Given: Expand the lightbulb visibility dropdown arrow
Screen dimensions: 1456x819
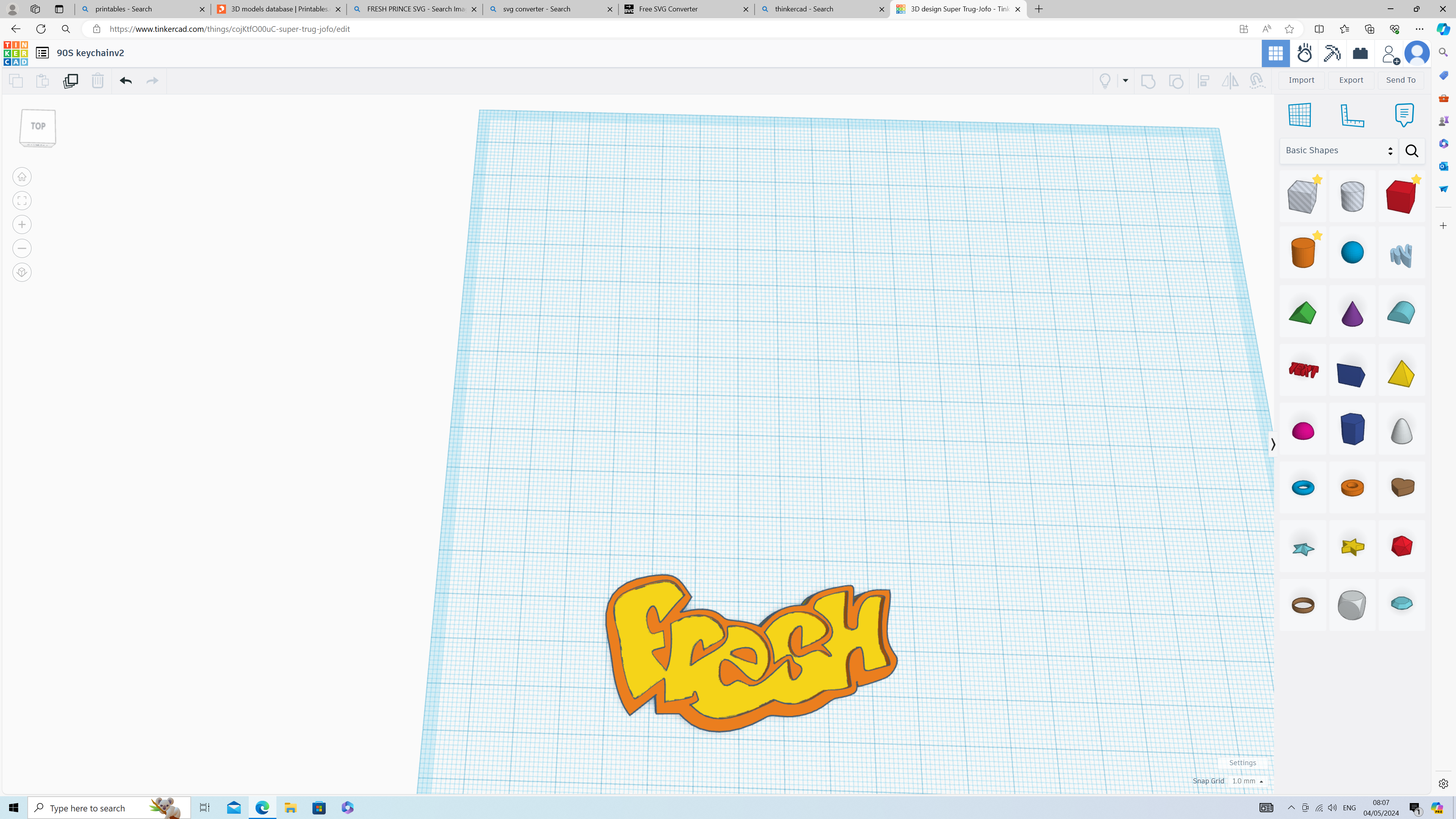Looking at the screenshot, I should pos(1125,80).
